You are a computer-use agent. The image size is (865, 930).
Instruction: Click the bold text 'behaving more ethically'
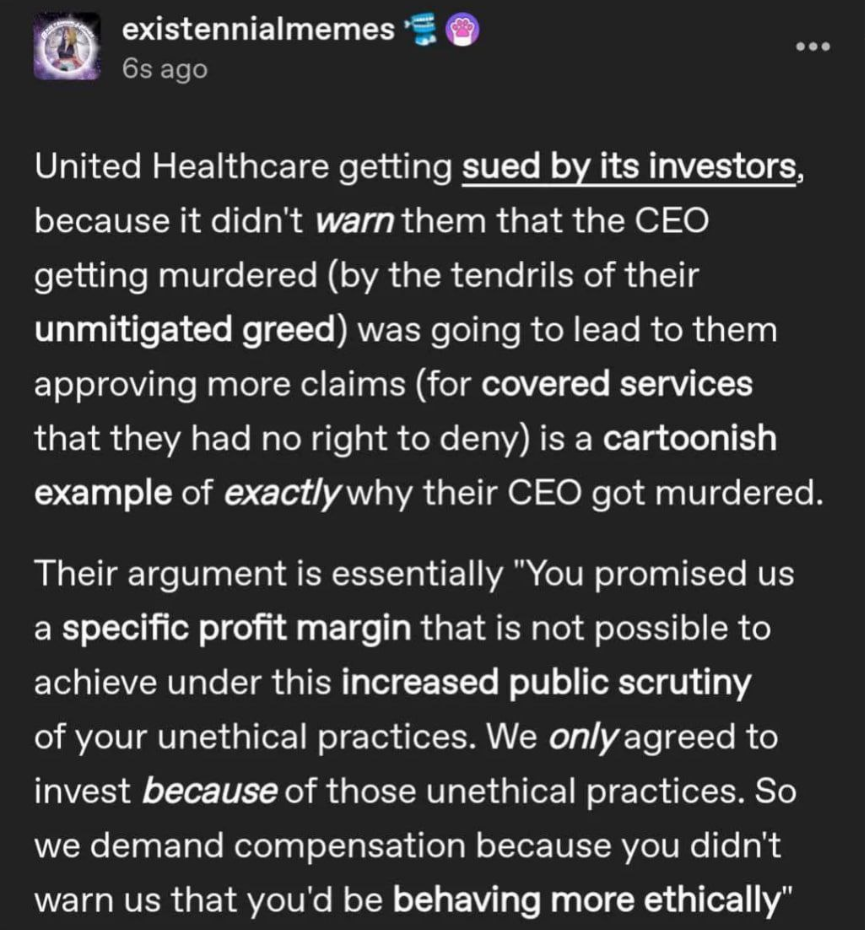pyautogui.click(x=587, y=900)
